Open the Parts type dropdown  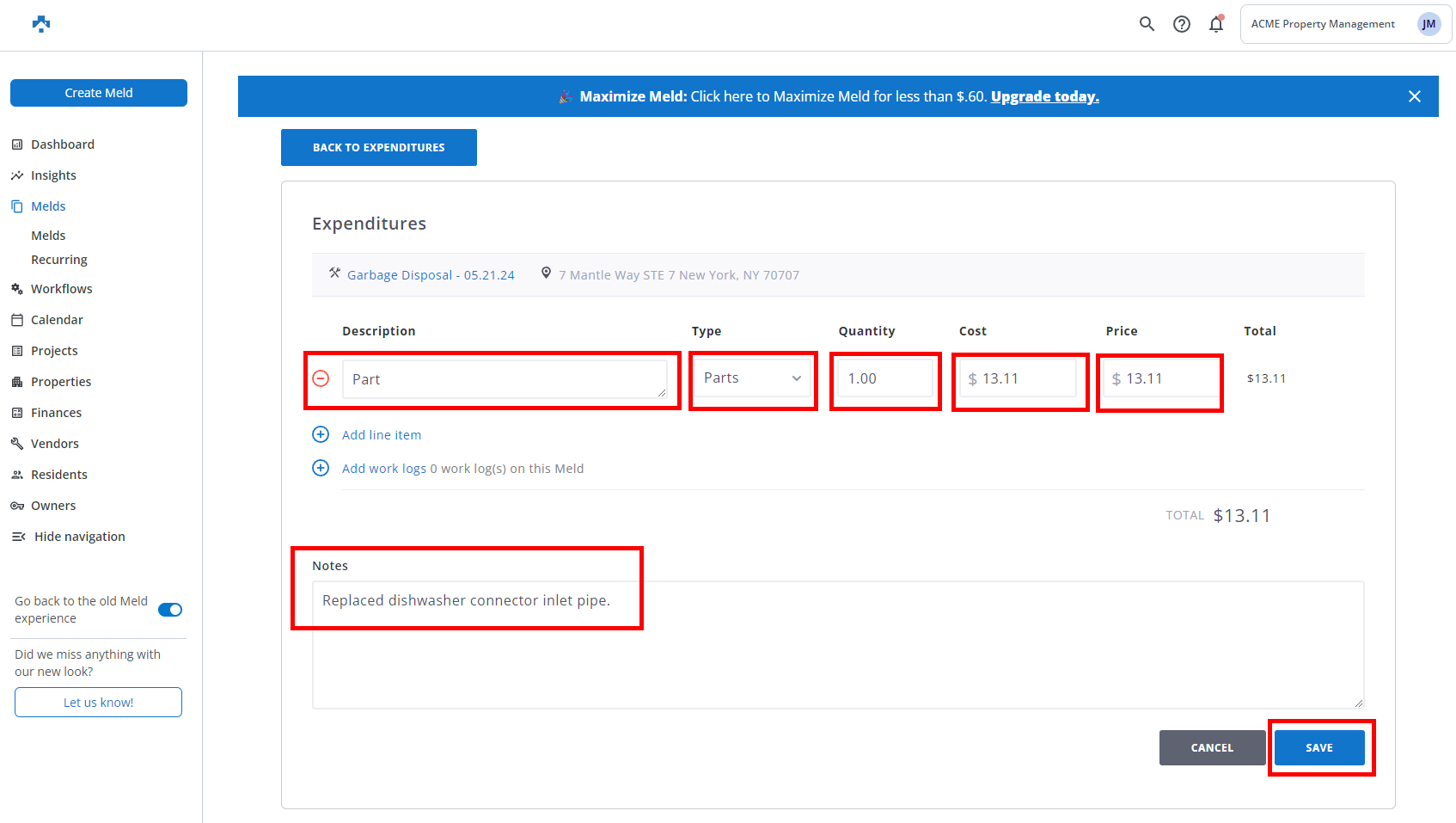pos(752,378)
